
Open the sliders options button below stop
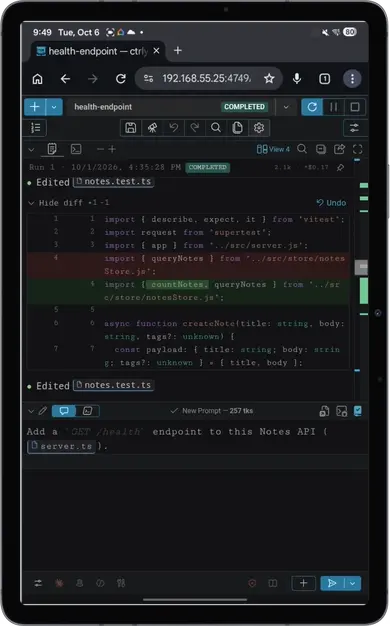point(354,128)
